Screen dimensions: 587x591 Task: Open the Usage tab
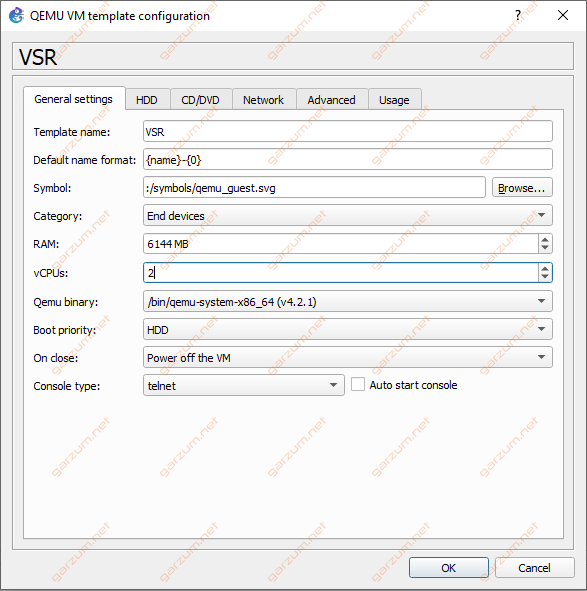tap(394, 100)
